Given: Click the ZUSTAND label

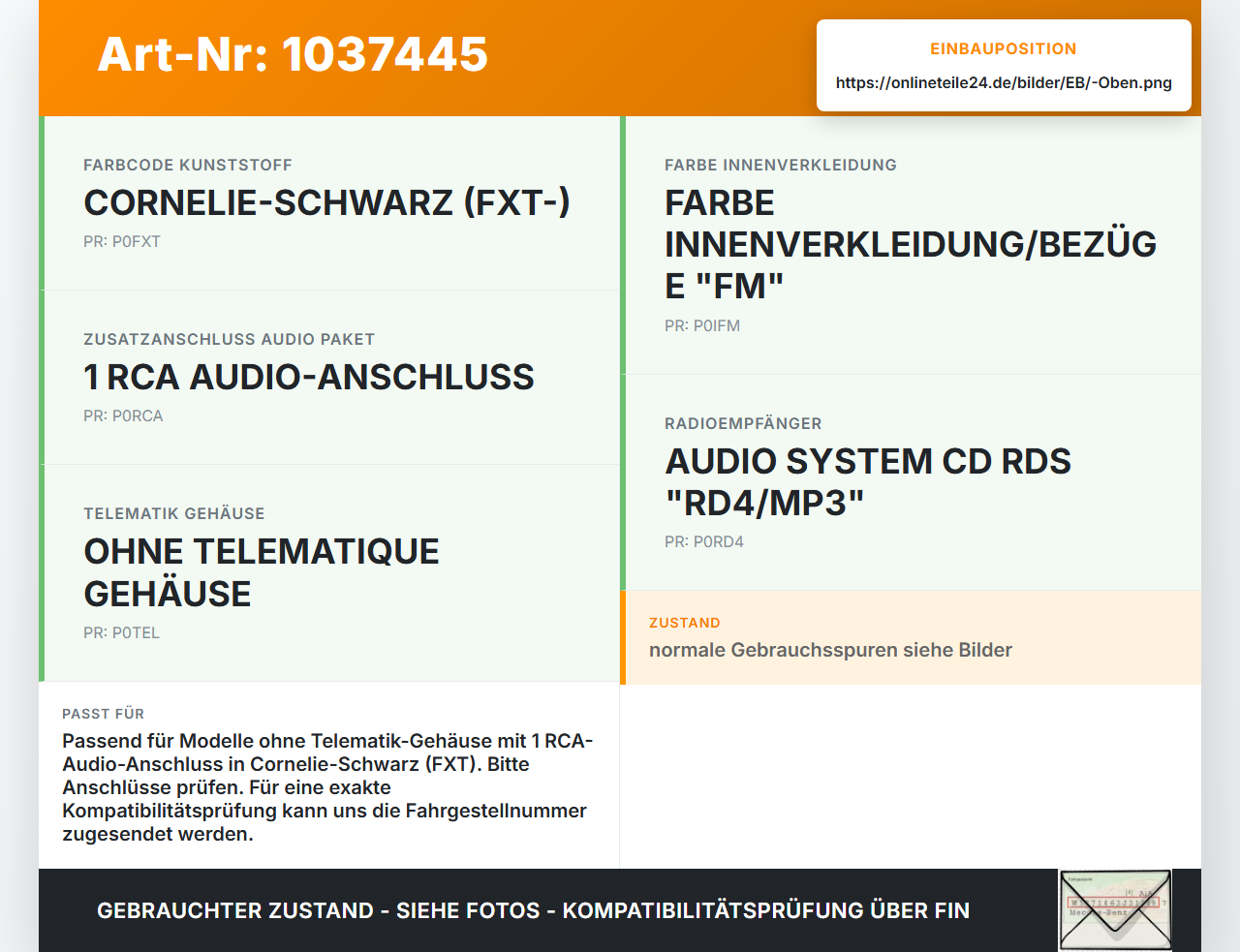Looking at the screenshot, I should coord(685,623).
